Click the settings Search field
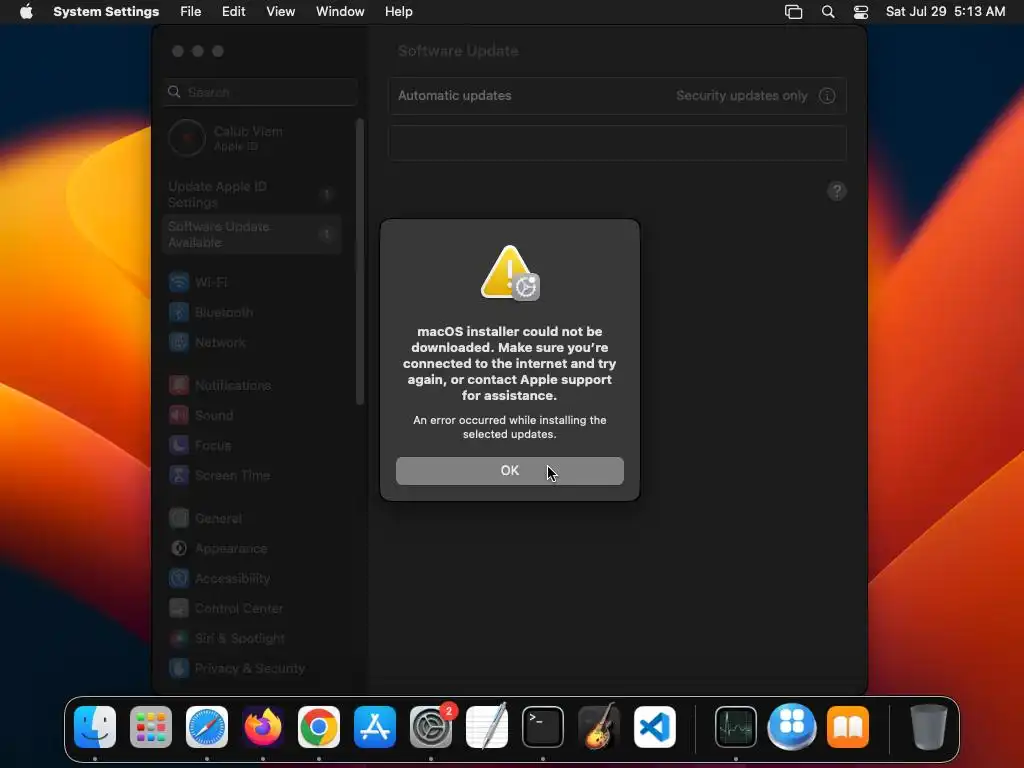1024x768 pixels. 261,92
